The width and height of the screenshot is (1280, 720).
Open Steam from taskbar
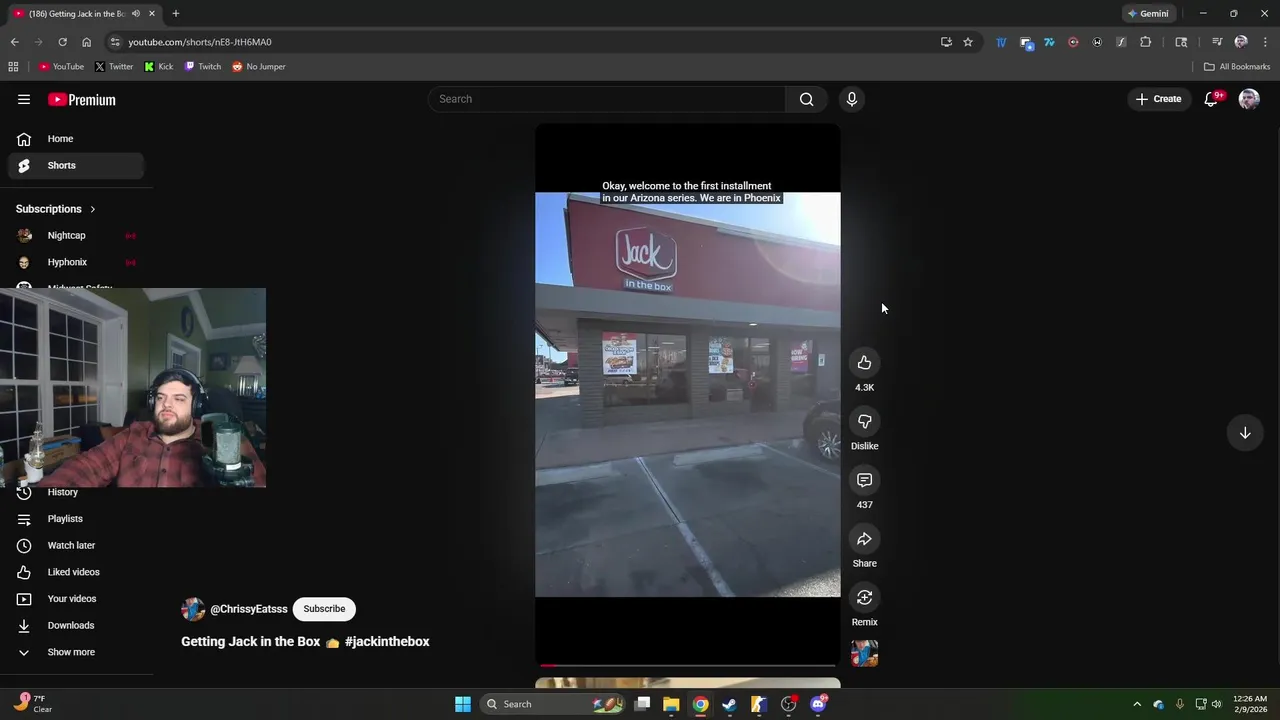[729, 704]
